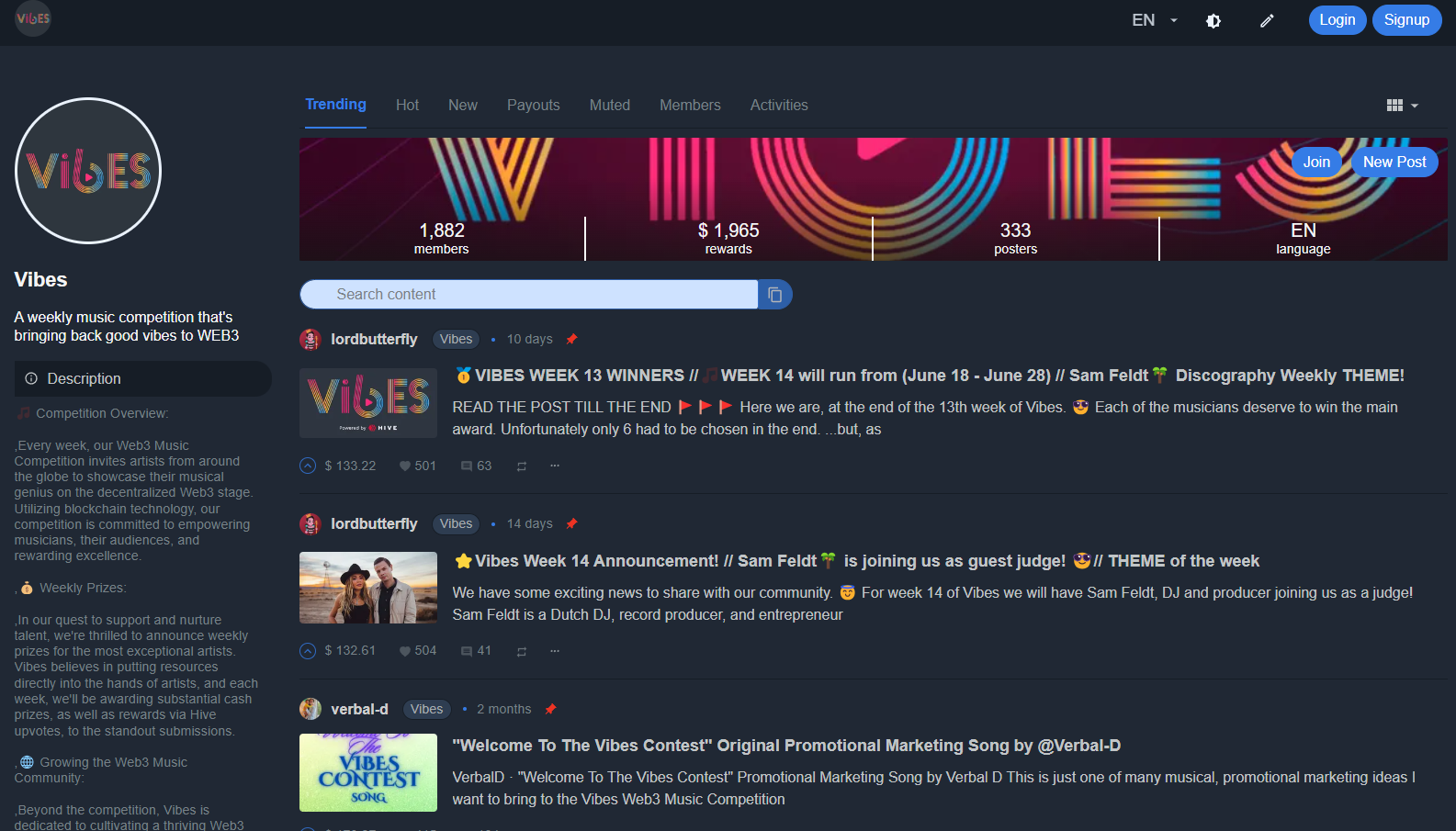Open Vibes Contest Song thumbnail
1456x831 pixels.
tap(368, 772)
